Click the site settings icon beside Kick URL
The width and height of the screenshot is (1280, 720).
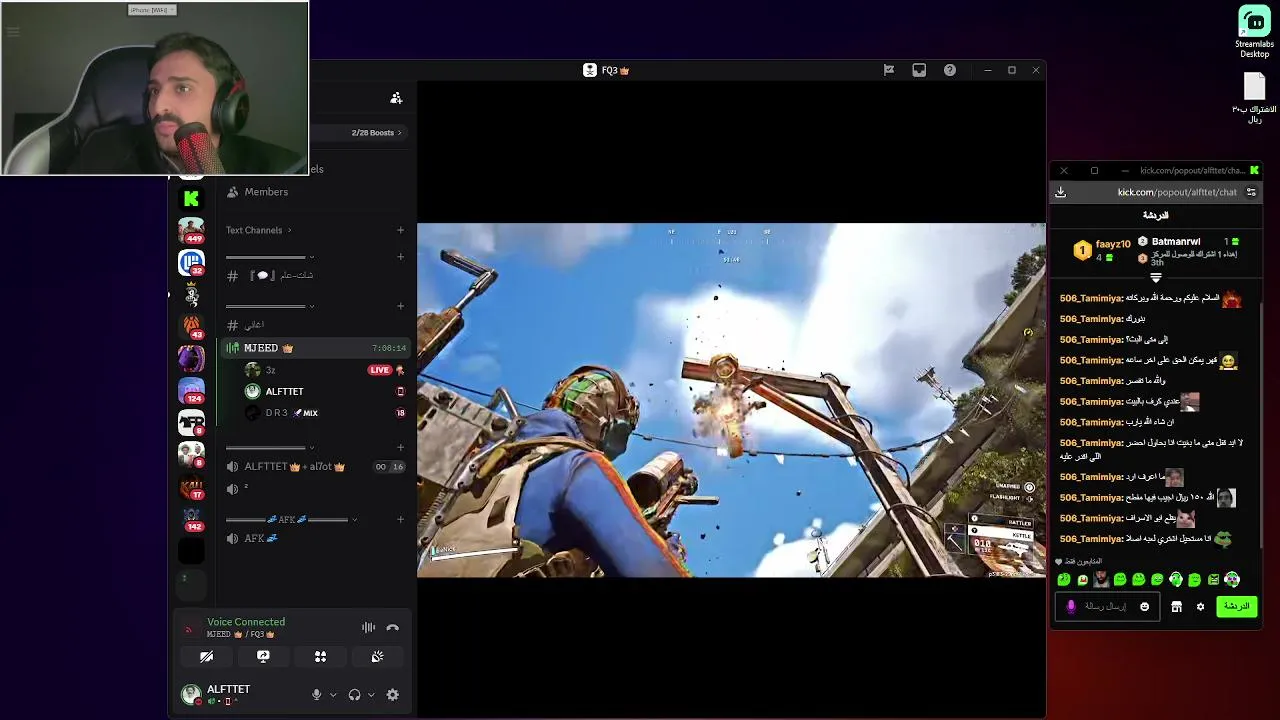click(1251, 192)
